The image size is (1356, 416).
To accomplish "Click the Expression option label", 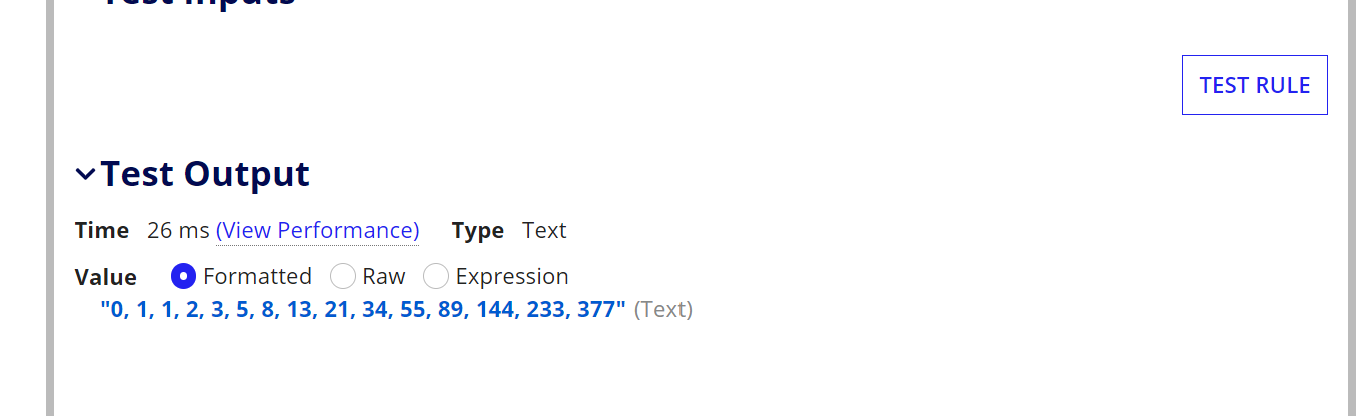I will click(x=511, y=276).
